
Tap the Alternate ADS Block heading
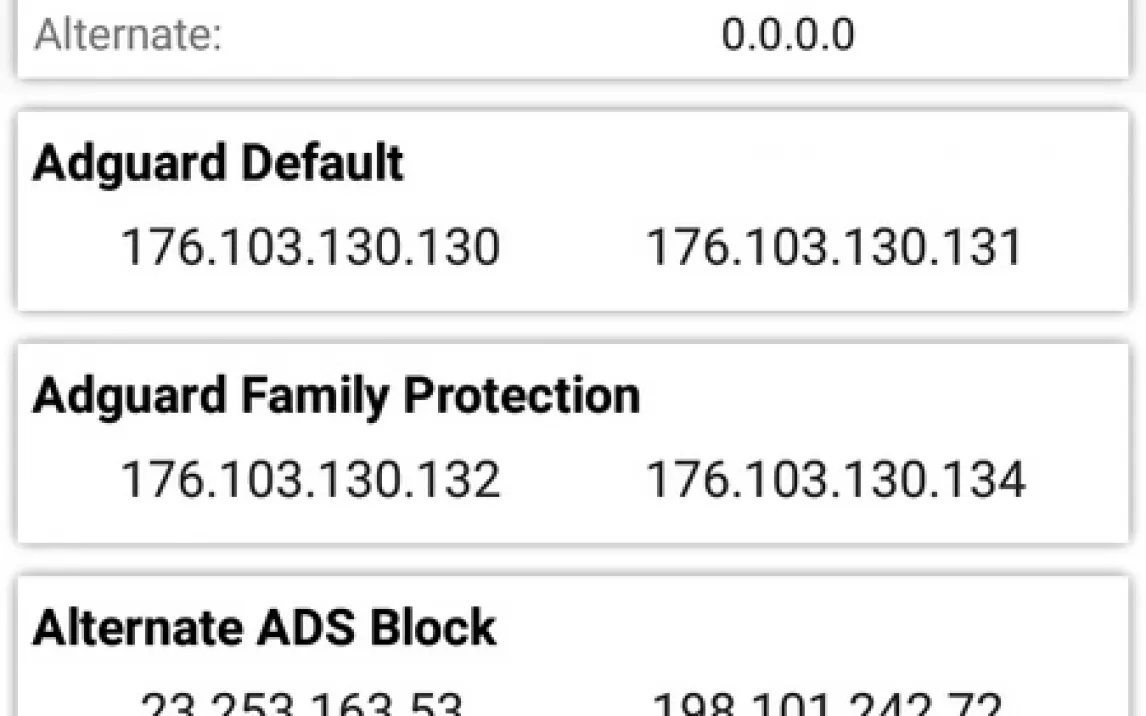(x=264, y=628)
